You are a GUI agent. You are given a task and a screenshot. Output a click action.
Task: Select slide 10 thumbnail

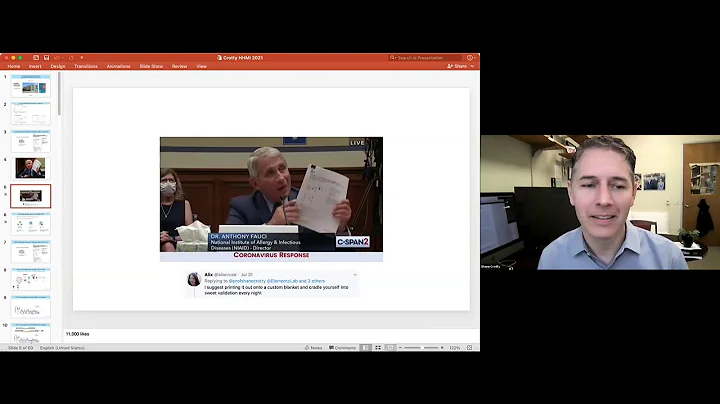[x=31, y=333]
